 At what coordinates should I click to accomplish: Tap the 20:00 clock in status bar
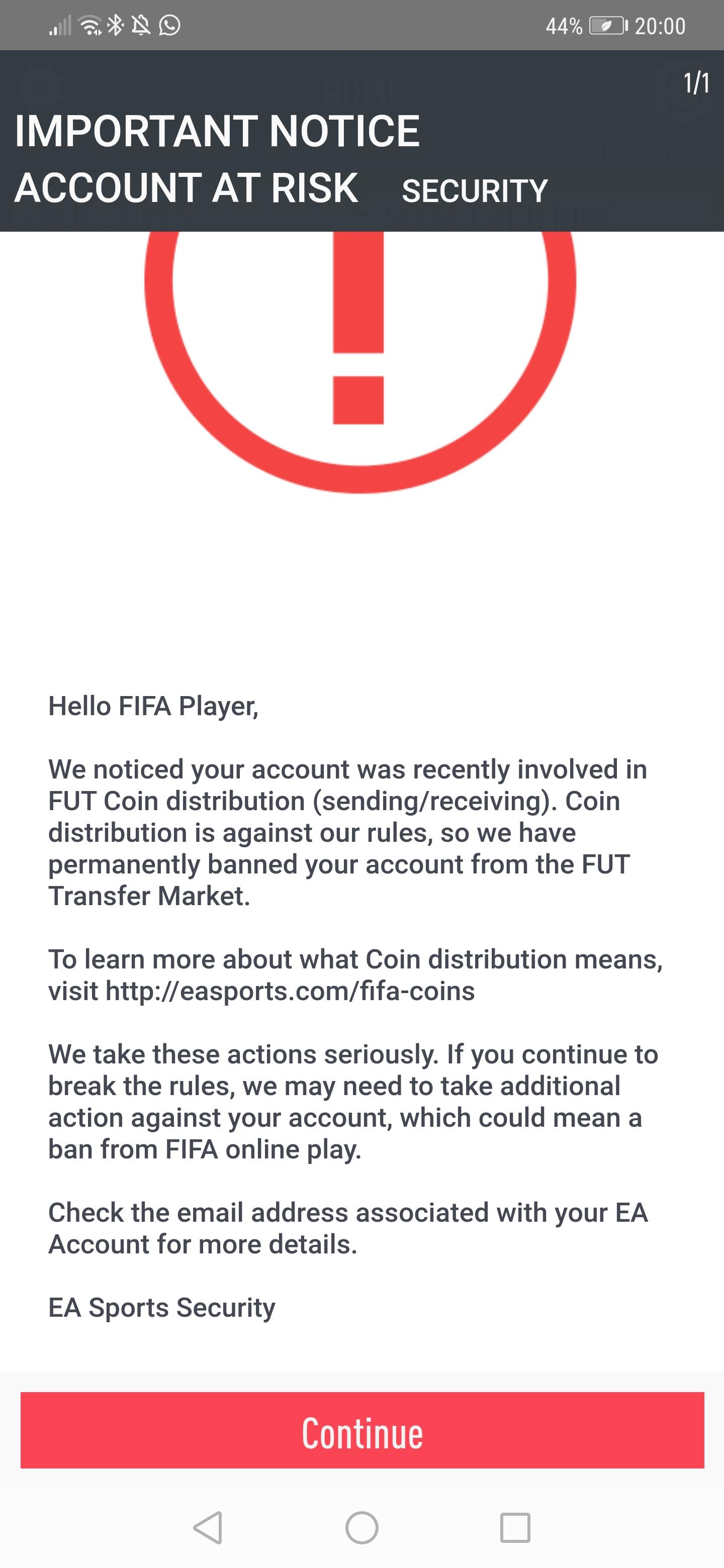click(660, 26)
